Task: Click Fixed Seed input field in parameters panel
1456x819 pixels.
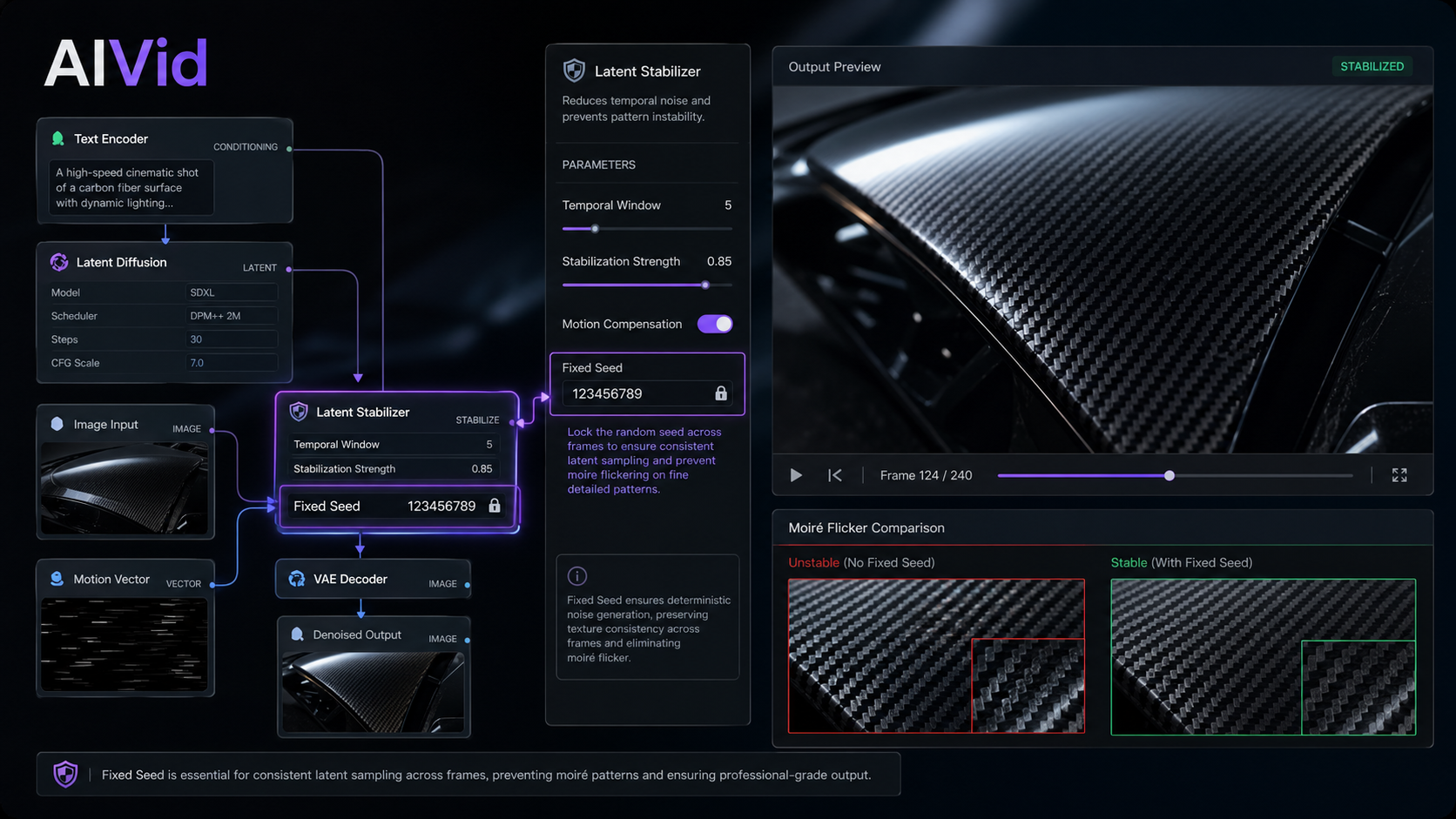Action: (x=647, y=393)
